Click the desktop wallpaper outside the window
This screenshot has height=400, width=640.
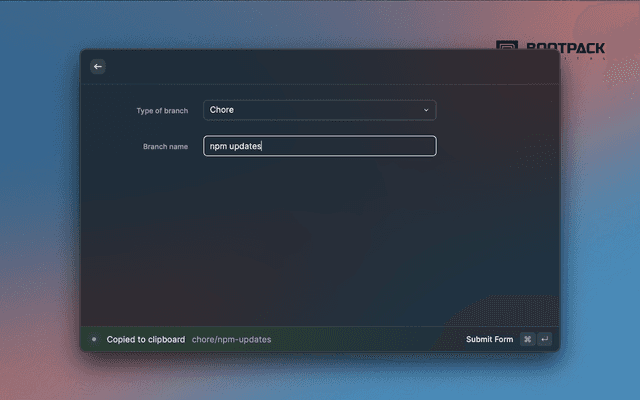(x=40, y=200)
